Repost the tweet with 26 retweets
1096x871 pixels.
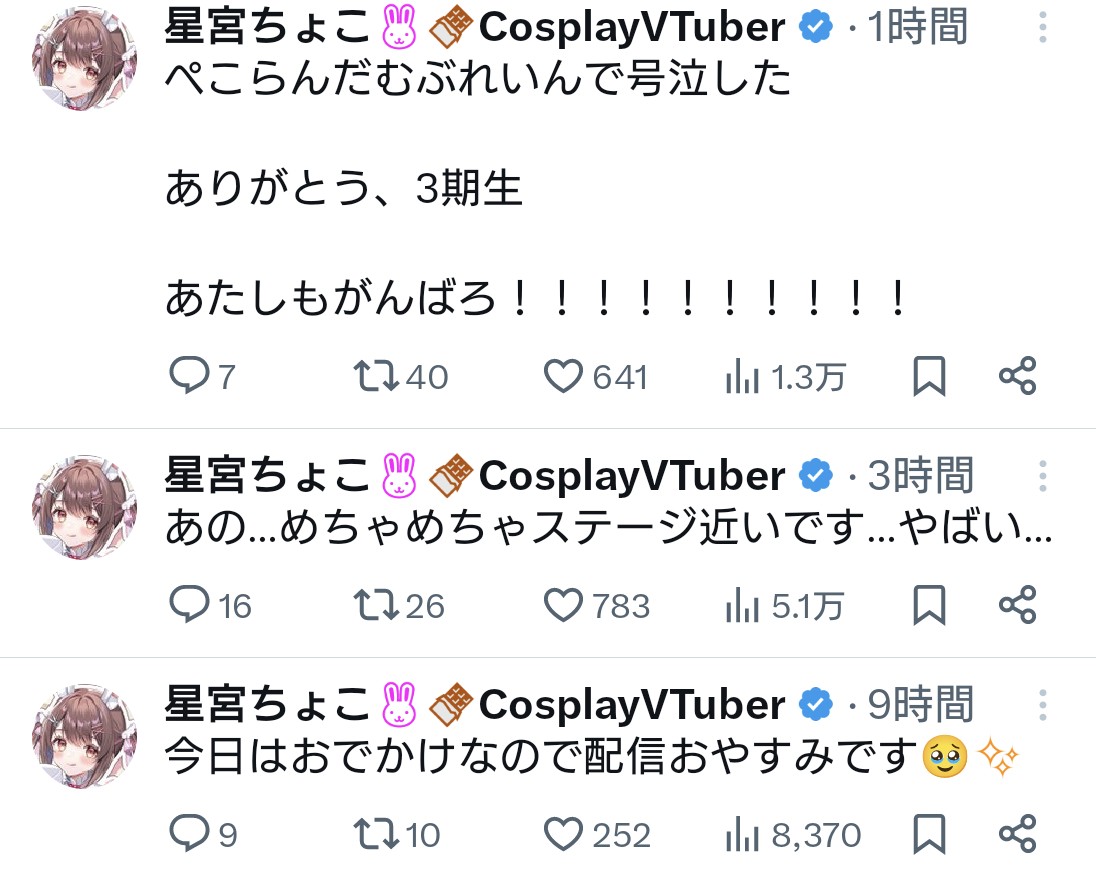click(x=376, y=605)
